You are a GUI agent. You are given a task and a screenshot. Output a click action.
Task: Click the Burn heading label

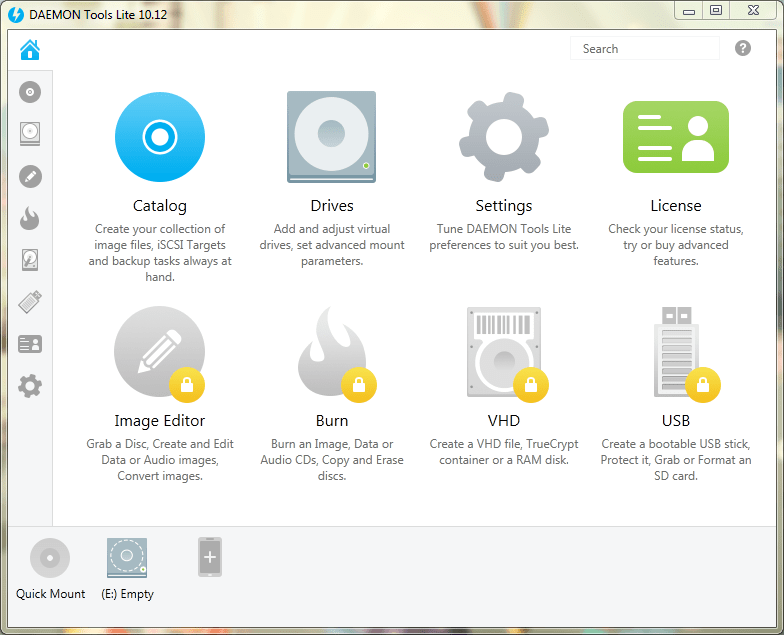click(x=332, y=421)
